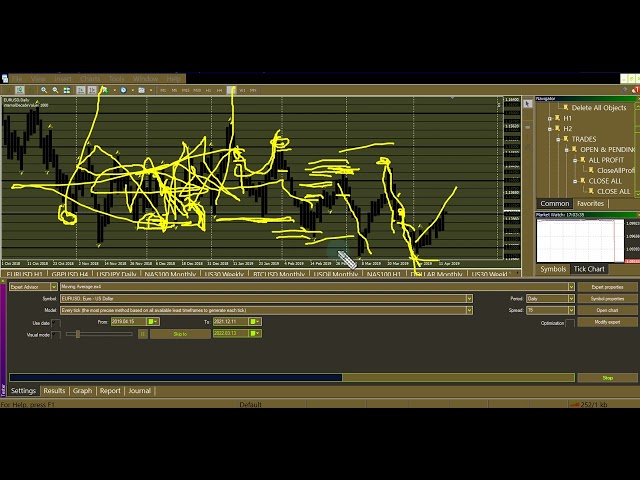Click the tile windows chart icon
The image size is (640, 480).
(x=66, y=90)
